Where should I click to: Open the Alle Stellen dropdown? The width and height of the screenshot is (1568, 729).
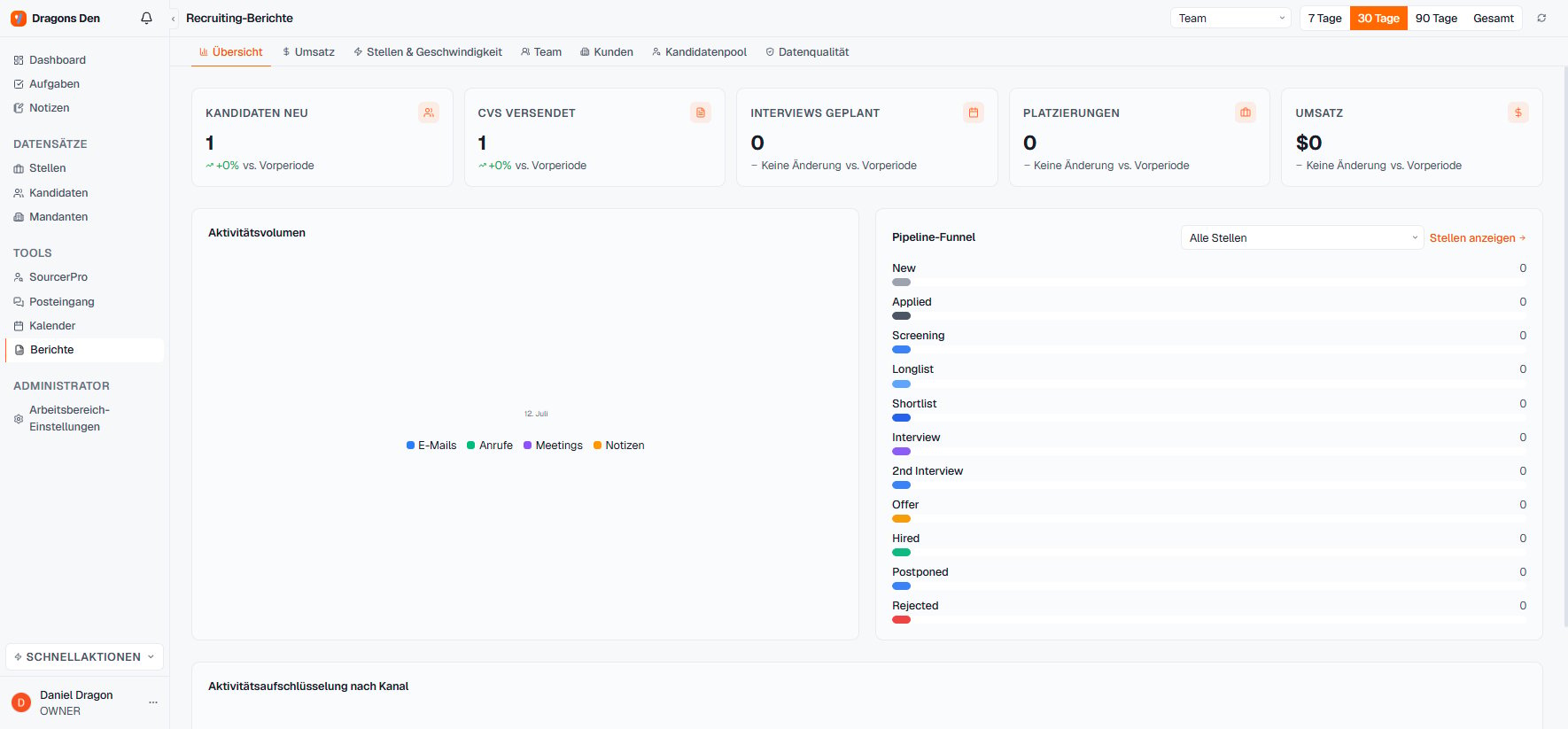tap(1302, 238)
